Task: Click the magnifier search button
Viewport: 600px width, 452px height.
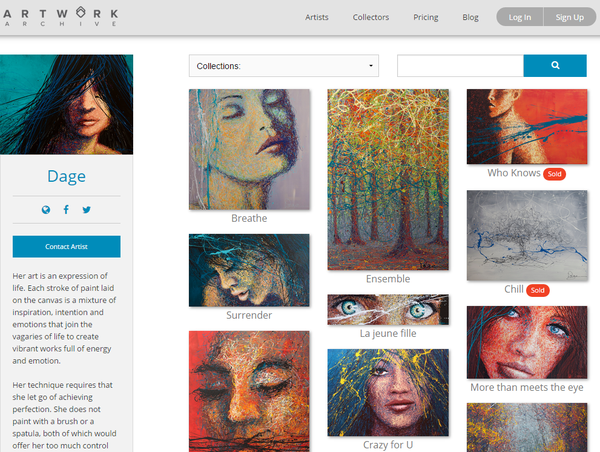Action: click(x=555, y=65)
